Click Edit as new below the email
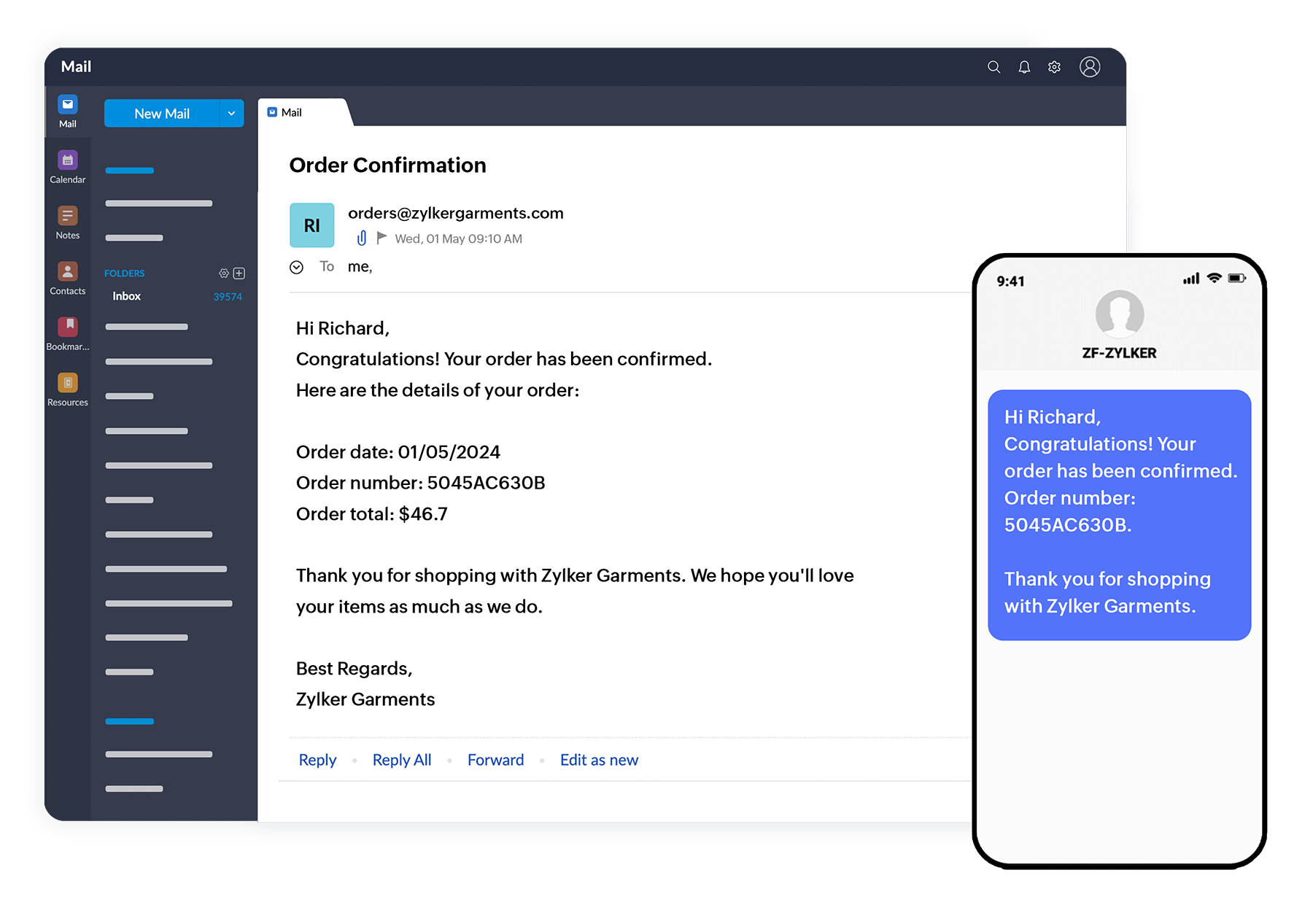1313x924 pixels. [x=598, y=759]
